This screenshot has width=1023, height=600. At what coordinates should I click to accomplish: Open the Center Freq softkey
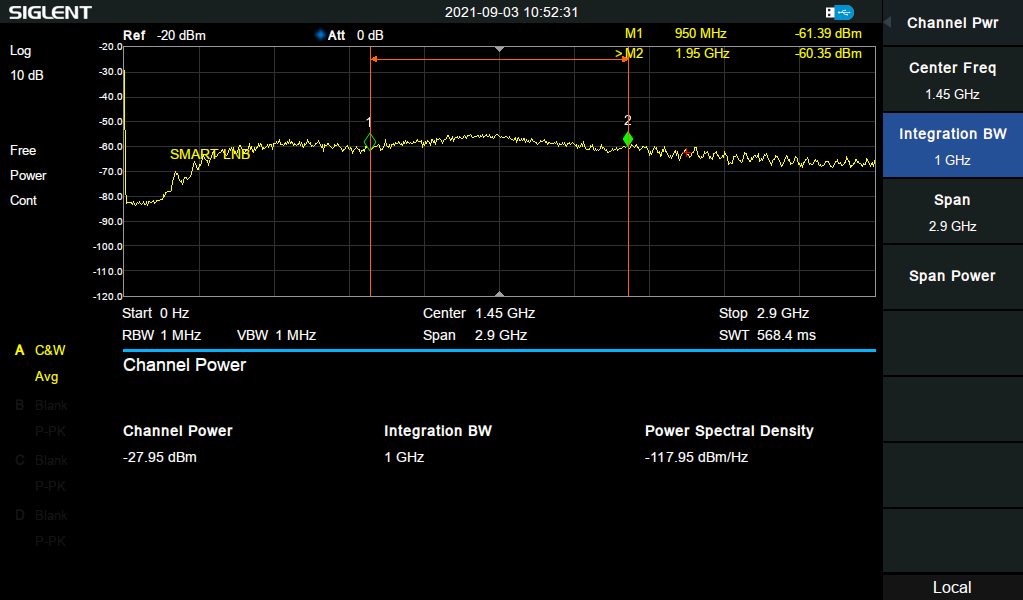[952, 80]
